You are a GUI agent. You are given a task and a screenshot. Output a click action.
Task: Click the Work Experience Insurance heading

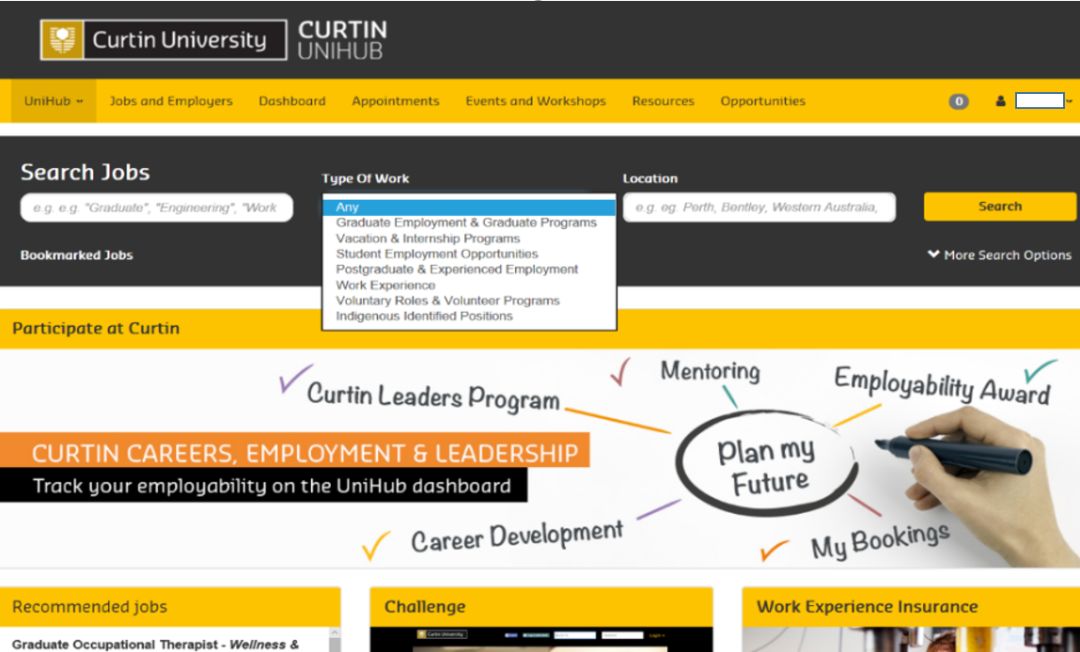pos(867,607)
